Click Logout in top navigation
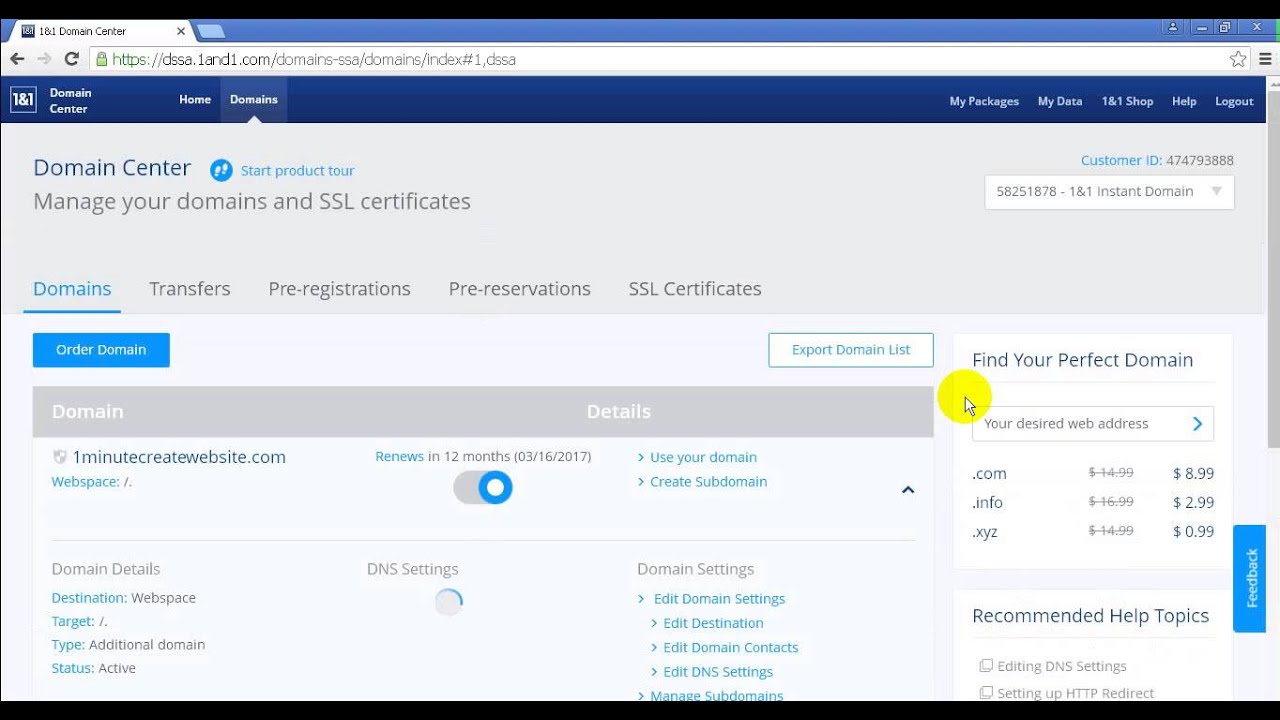The image size is (1280, 720). click(x=1234, y=101)
